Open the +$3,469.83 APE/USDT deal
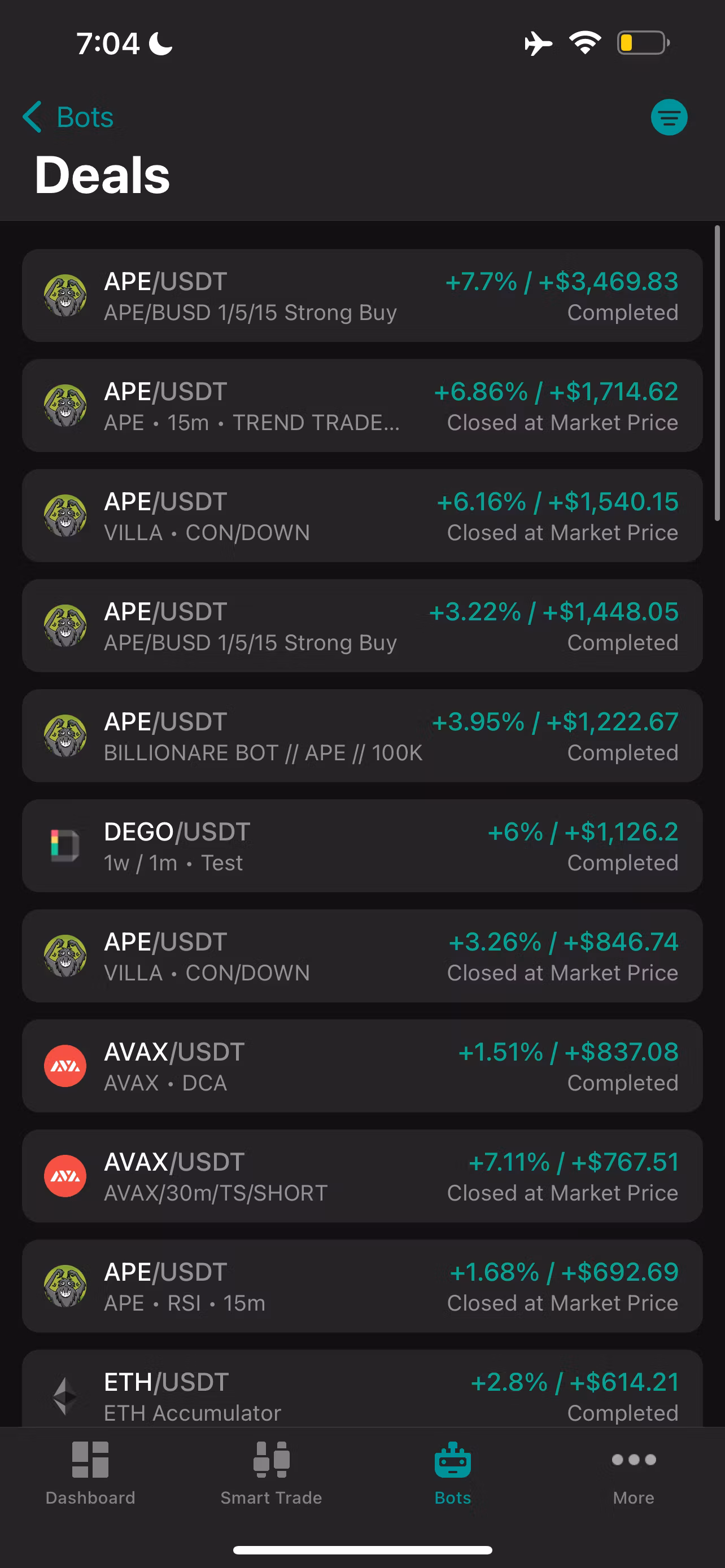The image size is (725, 1568). pyautogui.click(x=362, y=296)
